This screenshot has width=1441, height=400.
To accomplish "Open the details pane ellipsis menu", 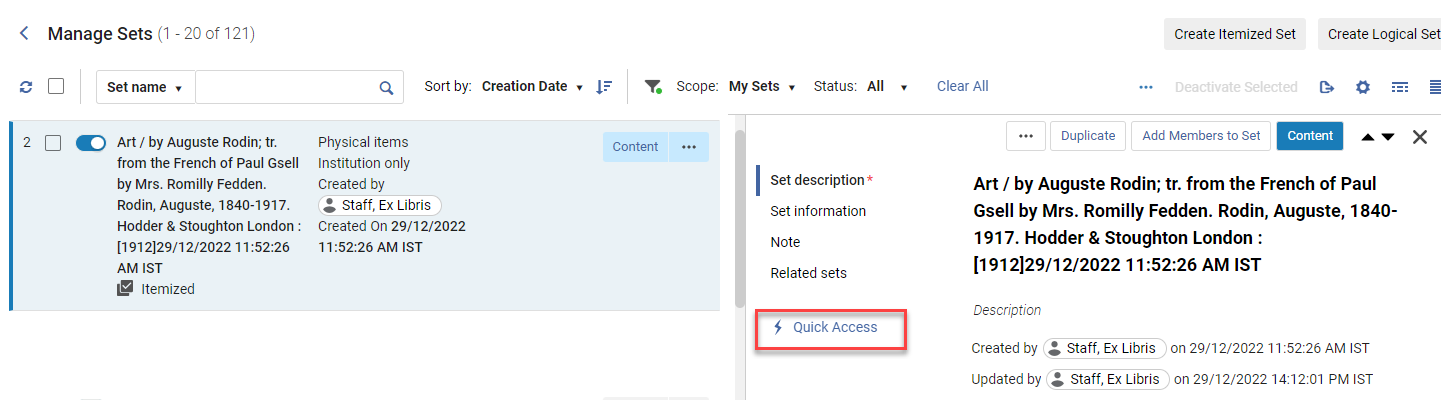I will tap(1025, 136).
